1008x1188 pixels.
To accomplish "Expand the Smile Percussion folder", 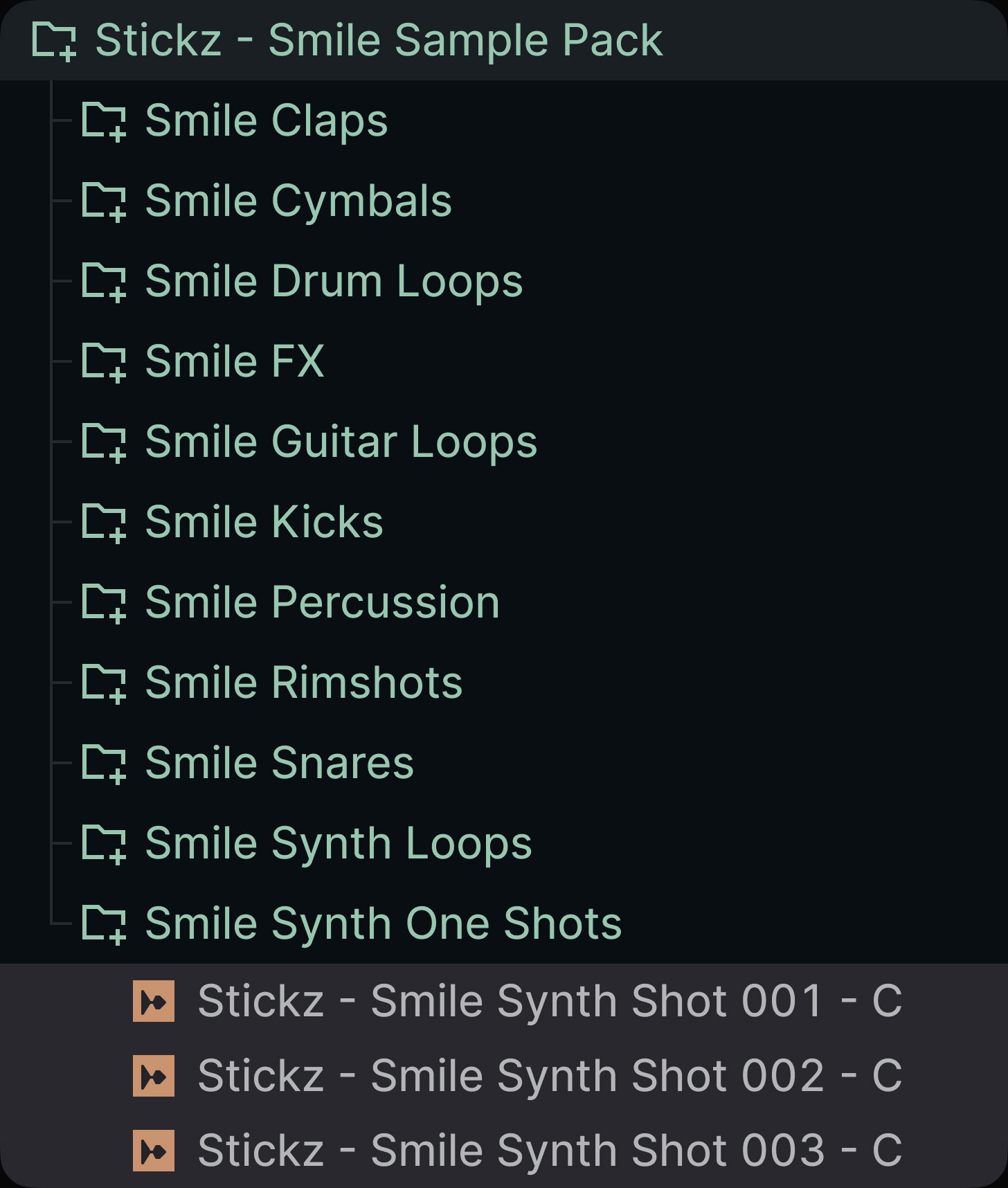I will pos(104,604).
